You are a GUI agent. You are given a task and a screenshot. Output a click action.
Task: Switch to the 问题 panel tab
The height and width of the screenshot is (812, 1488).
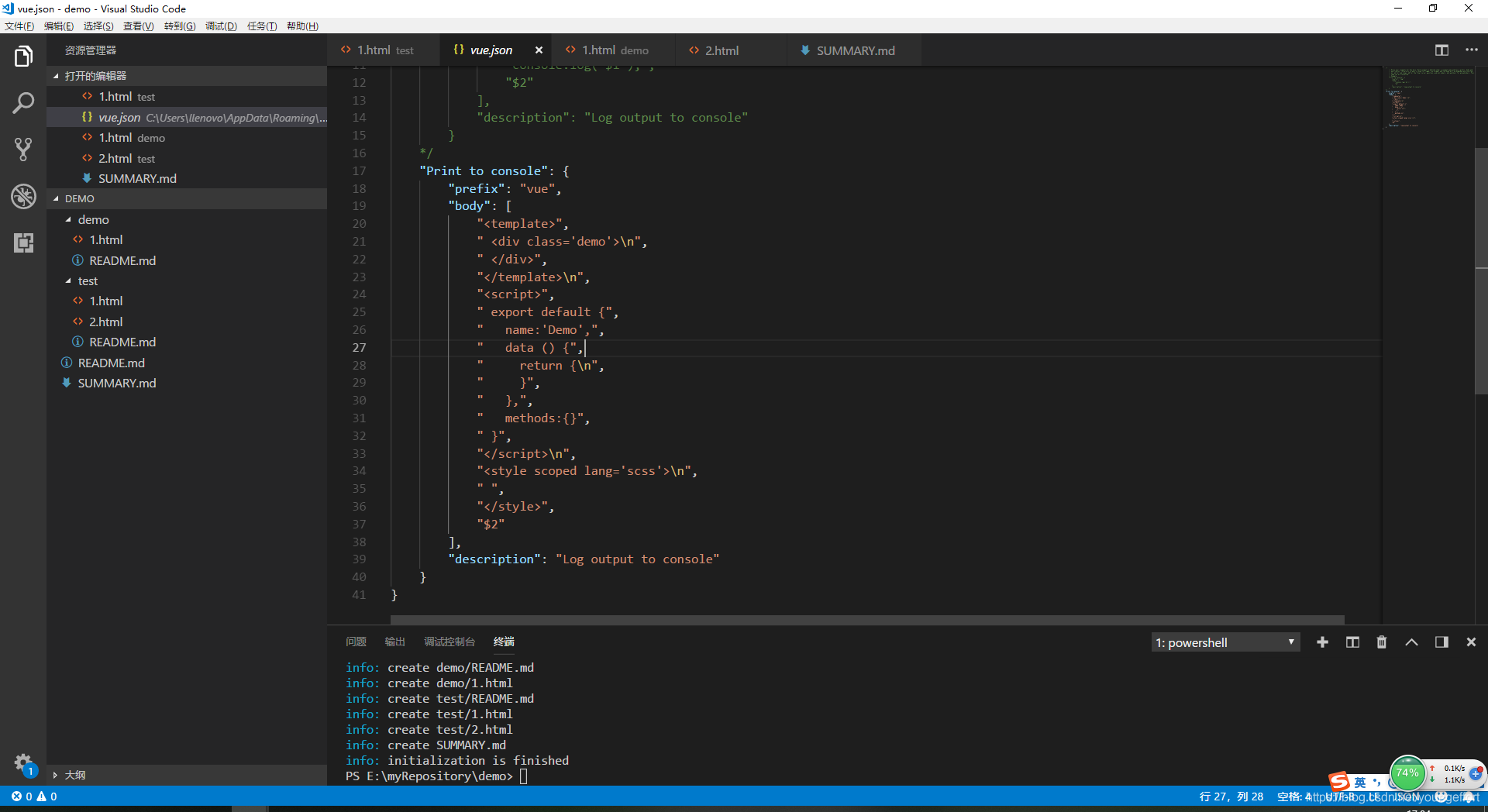click(356, 642)
